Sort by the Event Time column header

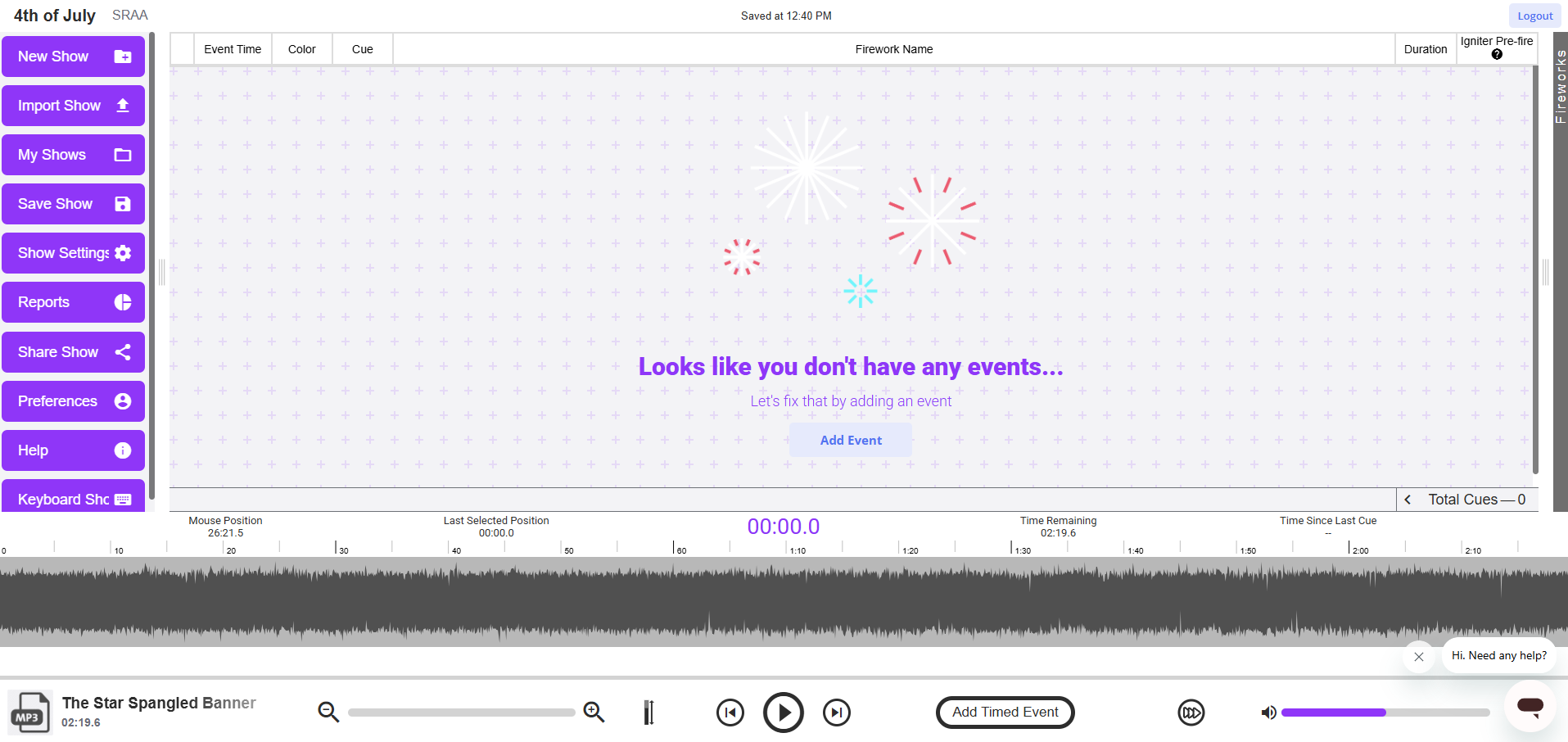pos(233,49)
